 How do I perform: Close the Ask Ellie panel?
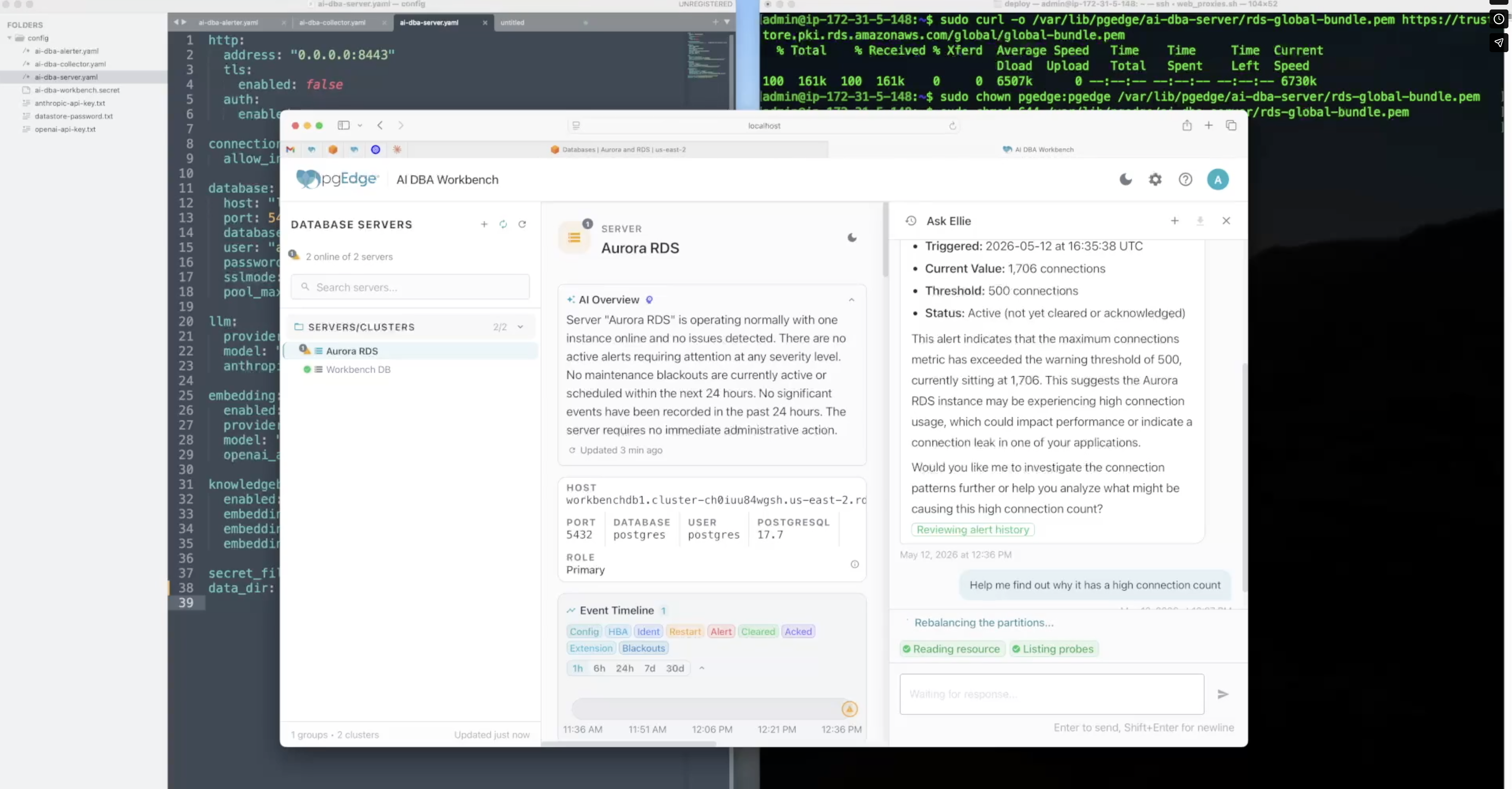[1226, 221]
